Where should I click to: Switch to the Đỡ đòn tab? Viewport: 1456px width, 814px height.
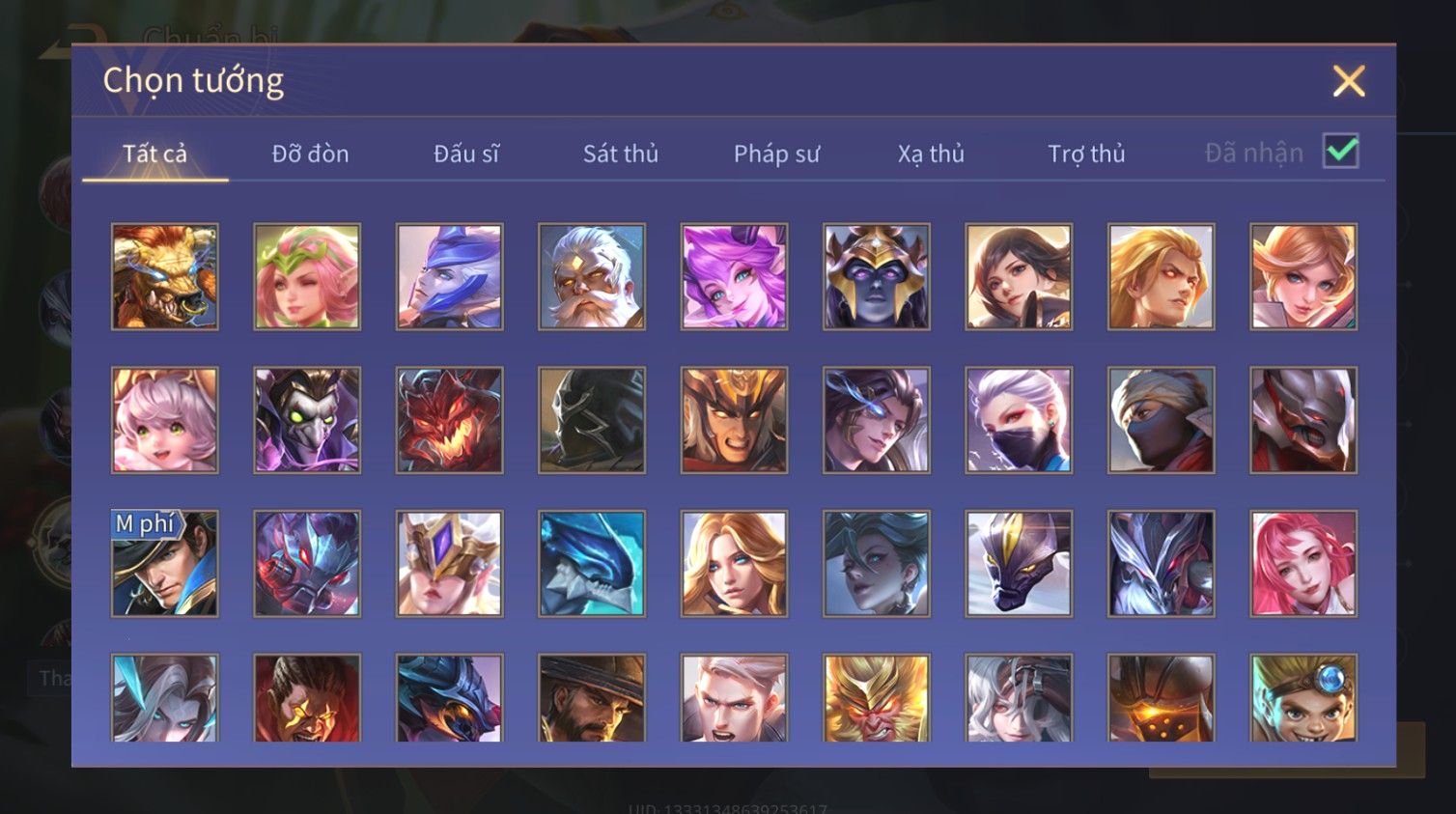point(310,154)
